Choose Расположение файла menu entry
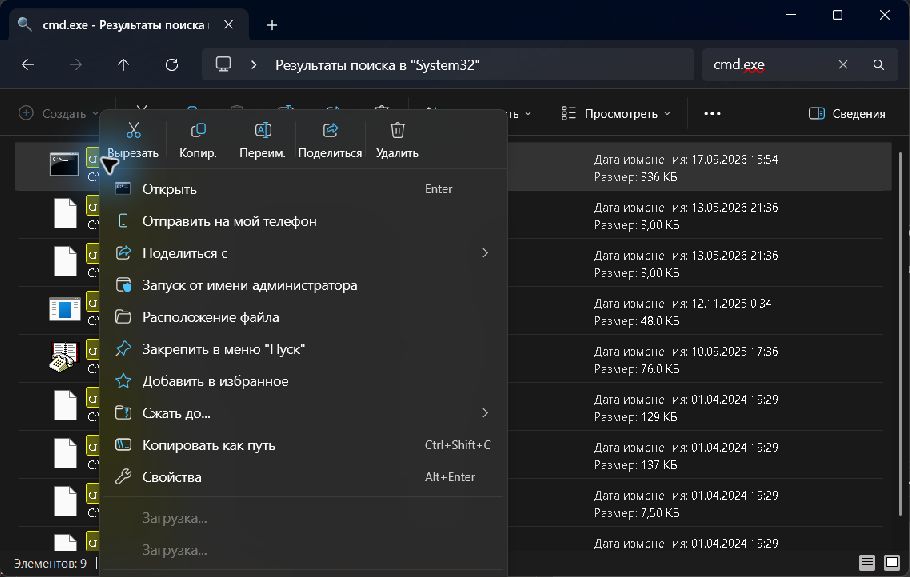 click(x=302, y=318)
